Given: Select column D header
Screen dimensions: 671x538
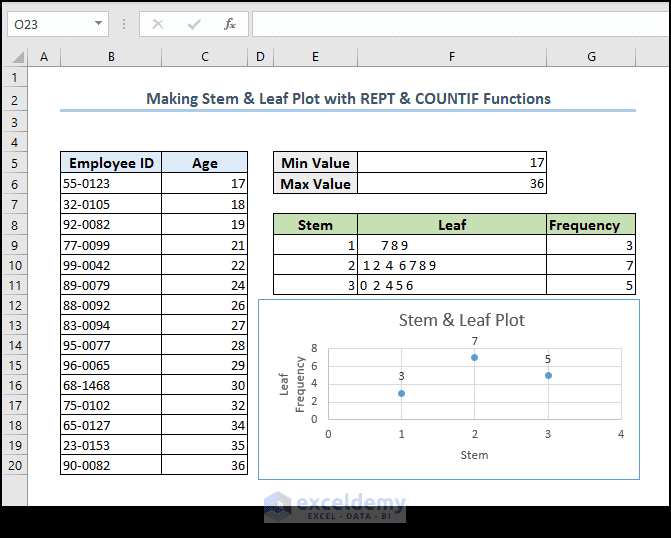Looking at the screenshot, I should 260,56.
